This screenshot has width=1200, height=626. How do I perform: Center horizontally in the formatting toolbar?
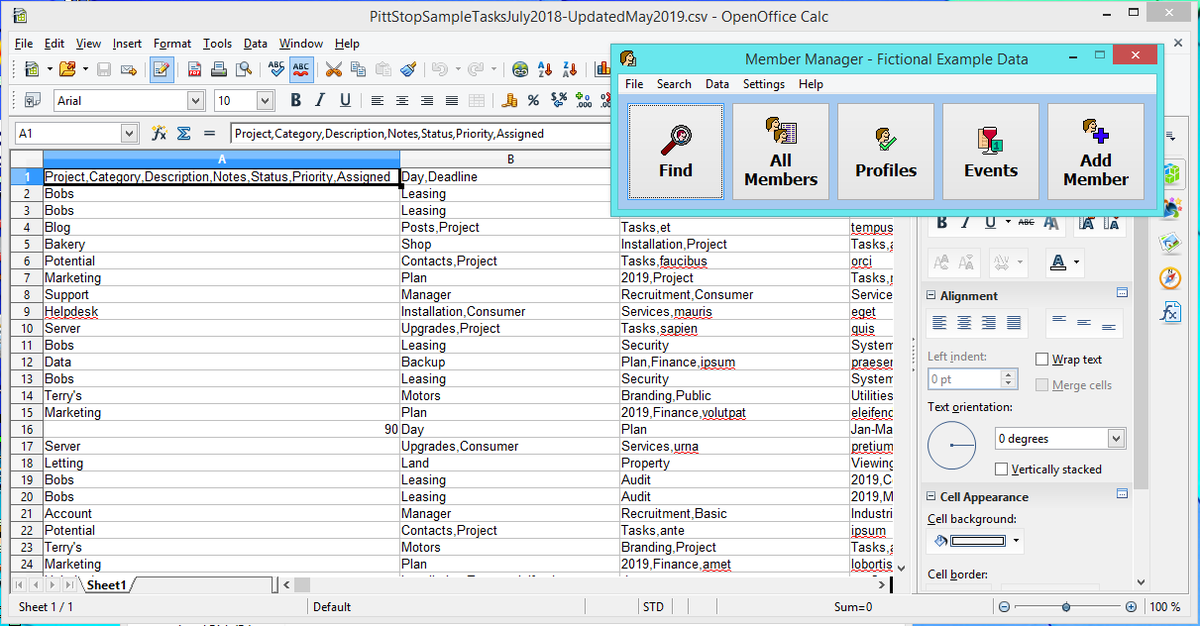click(x=402, y=100)
